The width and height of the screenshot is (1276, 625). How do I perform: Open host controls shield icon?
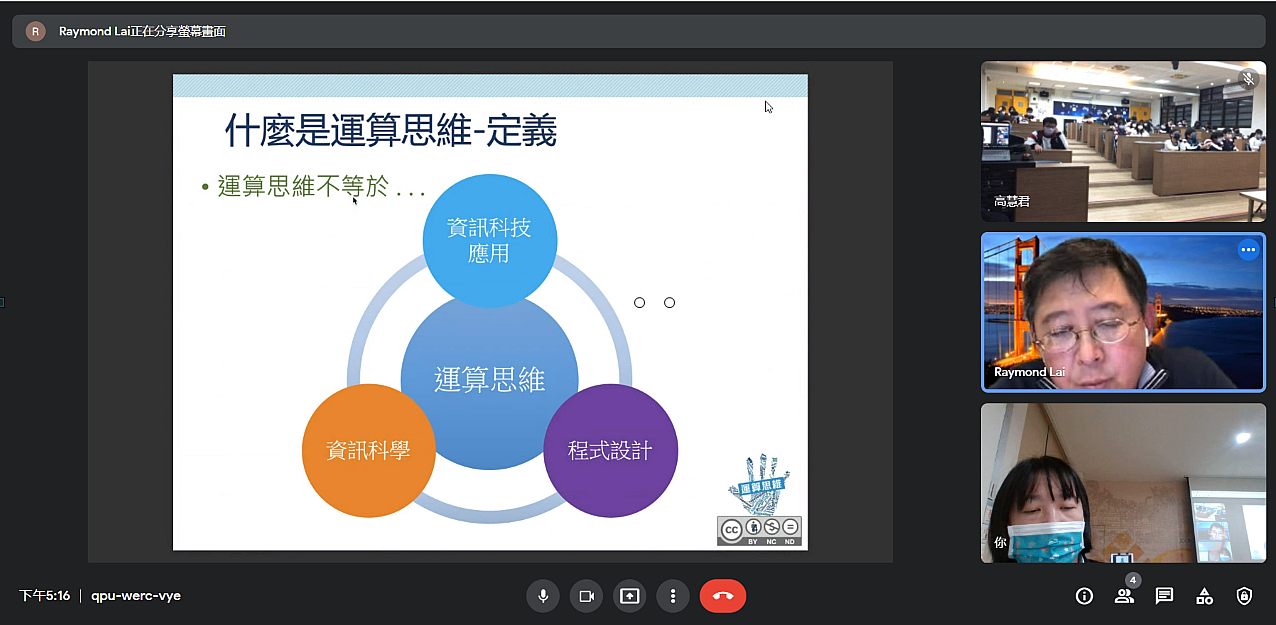[x=1244, y=596]
